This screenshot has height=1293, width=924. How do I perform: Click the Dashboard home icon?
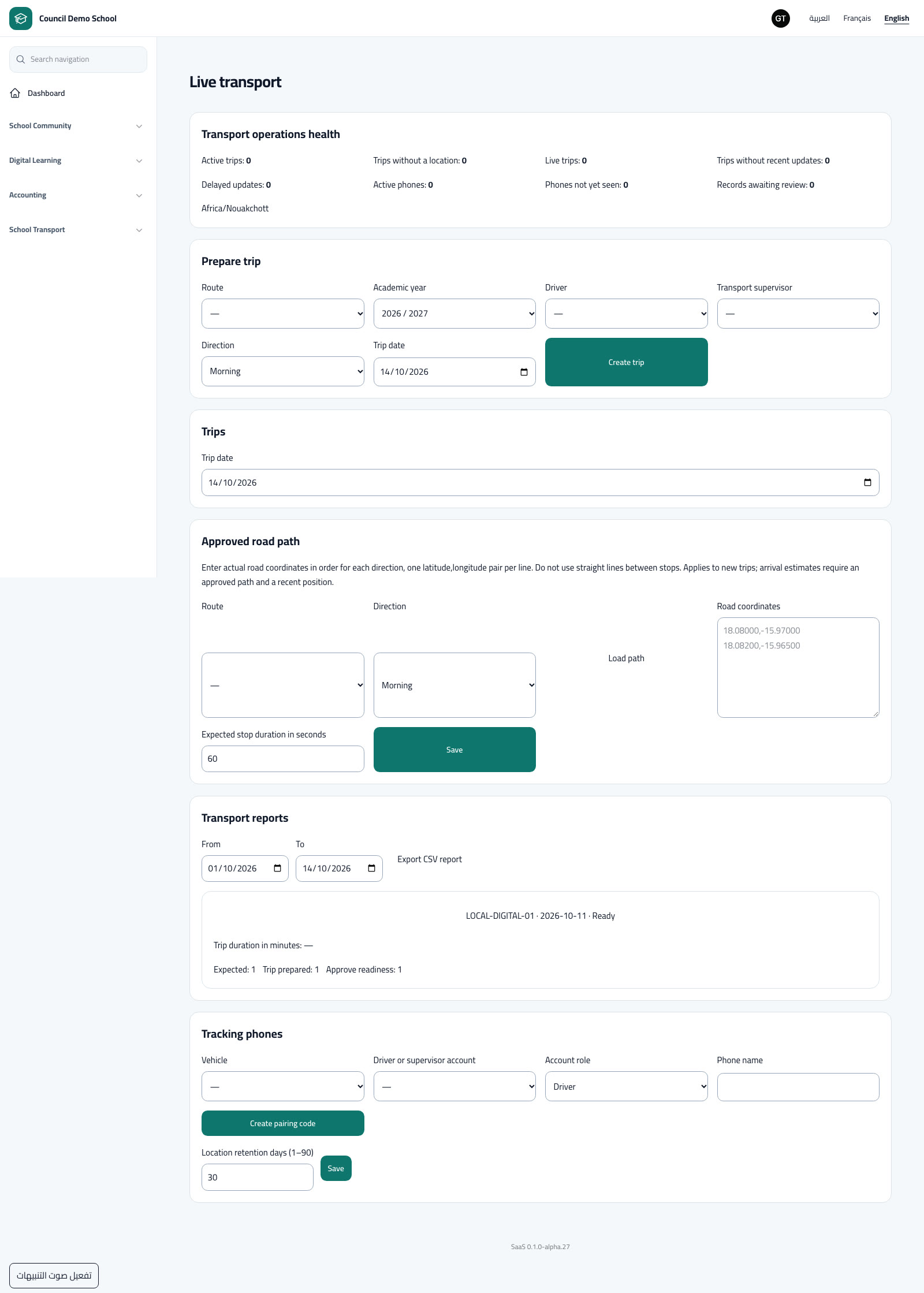coord(15,93)
